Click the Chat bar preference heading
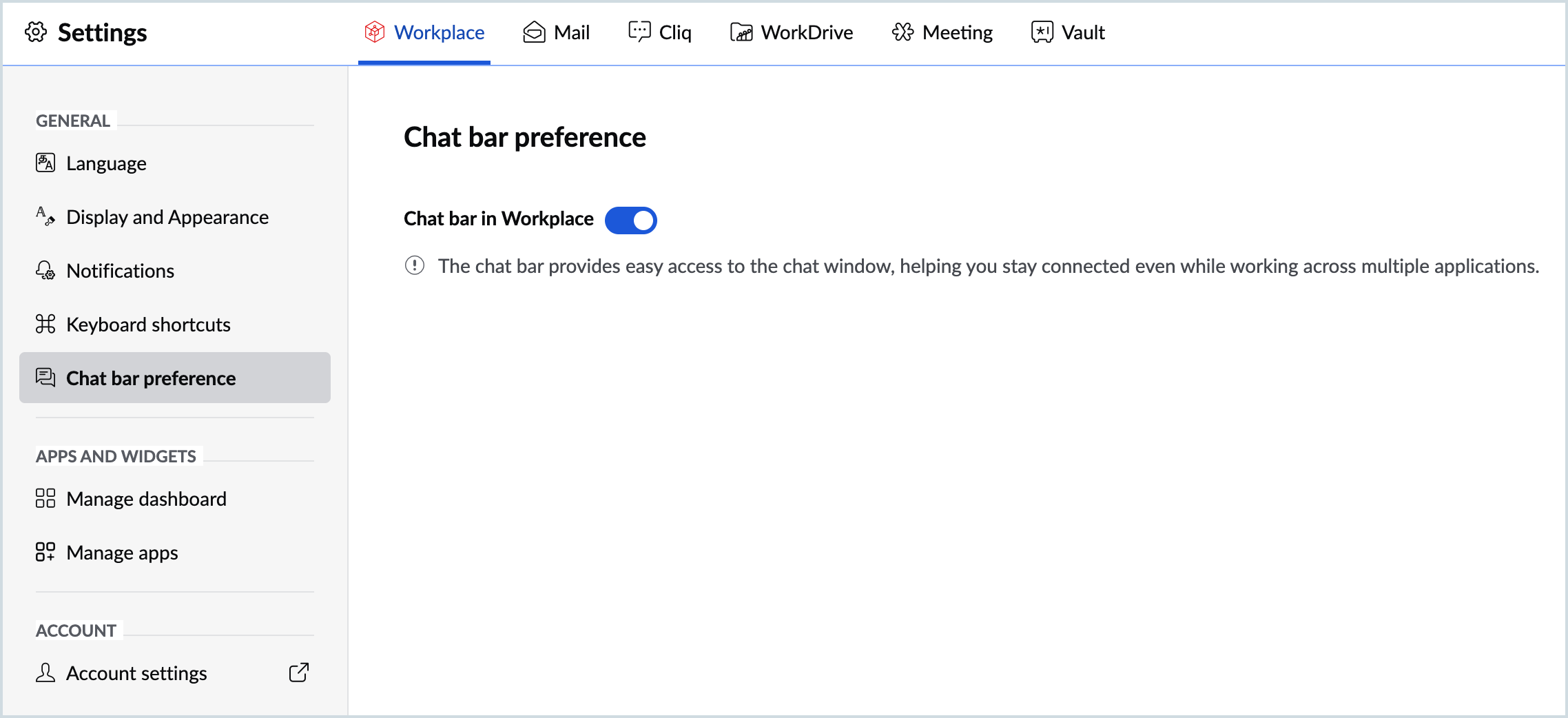The width and height of the screenshot is (1568, 718). (x=525, y=137)
